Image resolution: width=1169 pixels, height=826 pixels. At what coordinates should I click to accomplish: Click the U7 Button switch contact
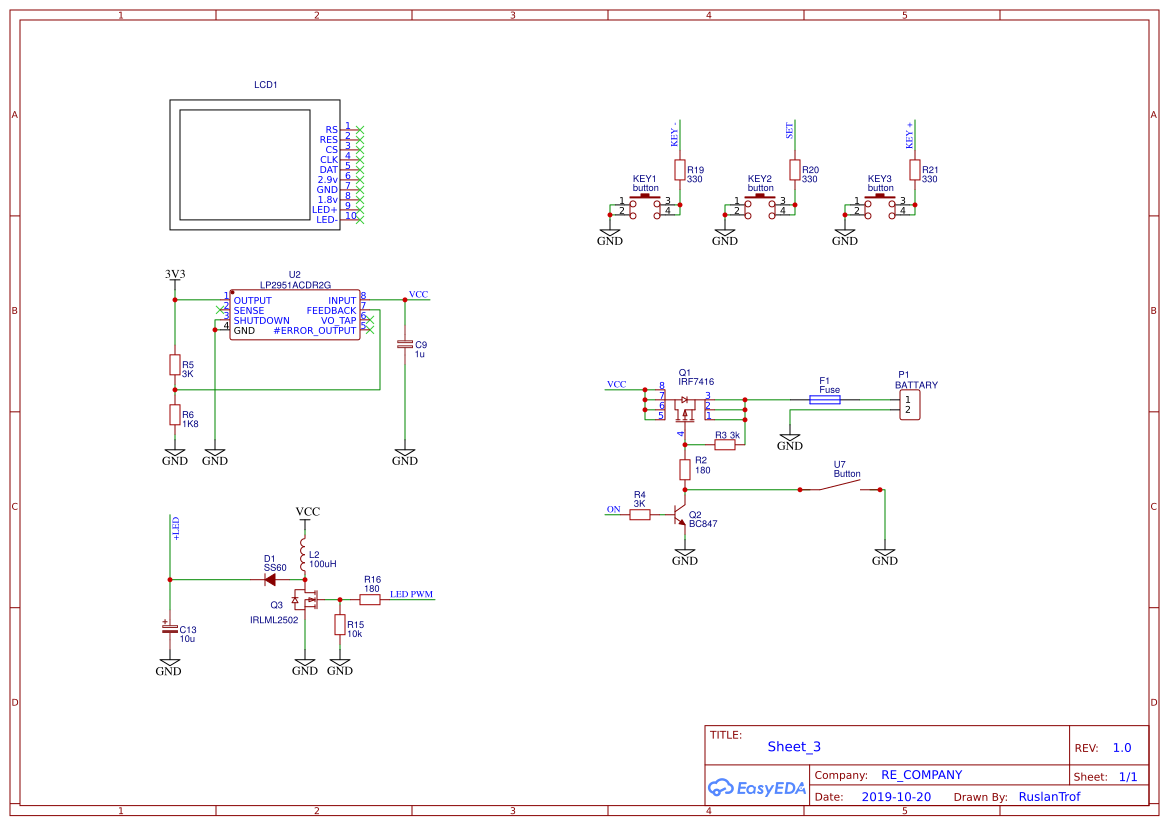(840, 482)
